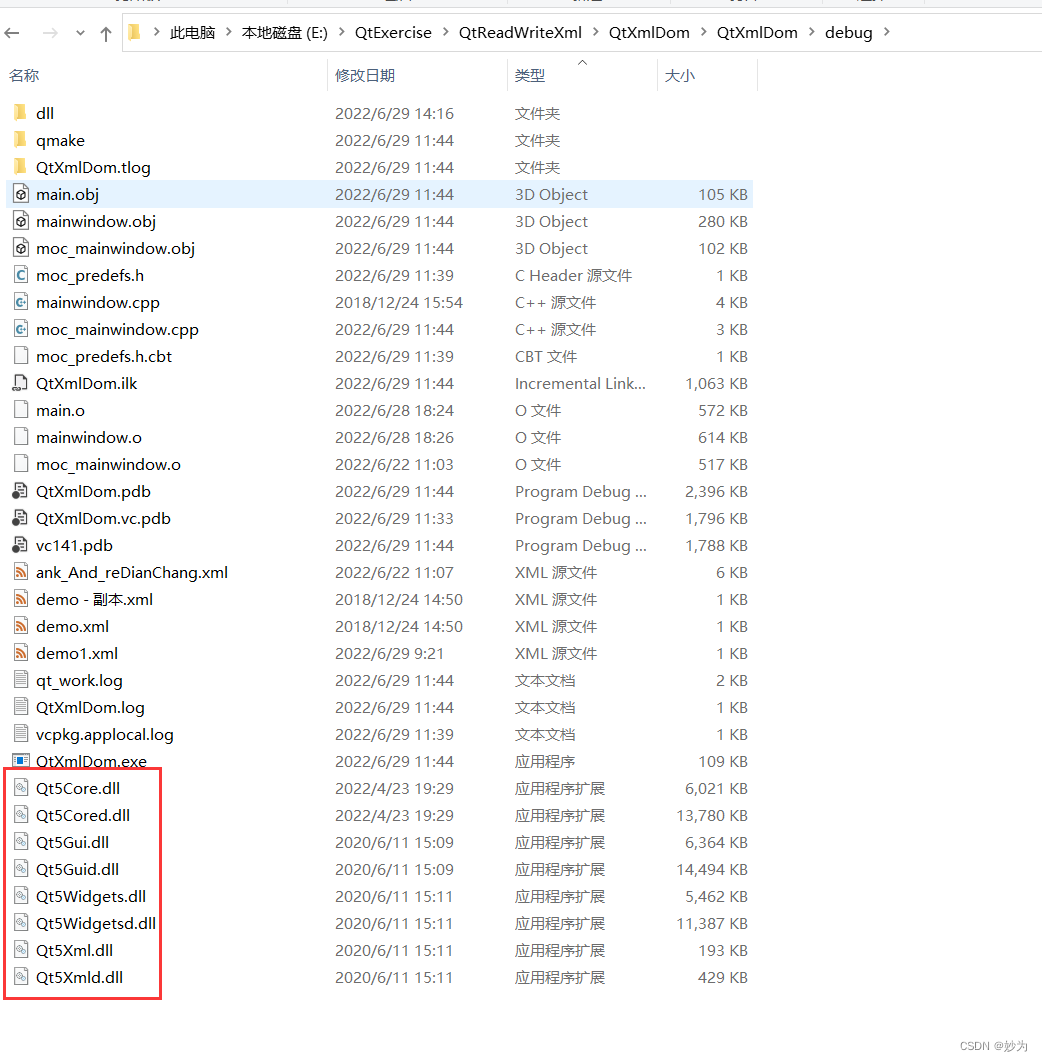Click the folder icon in address bar

coord(135,32)
